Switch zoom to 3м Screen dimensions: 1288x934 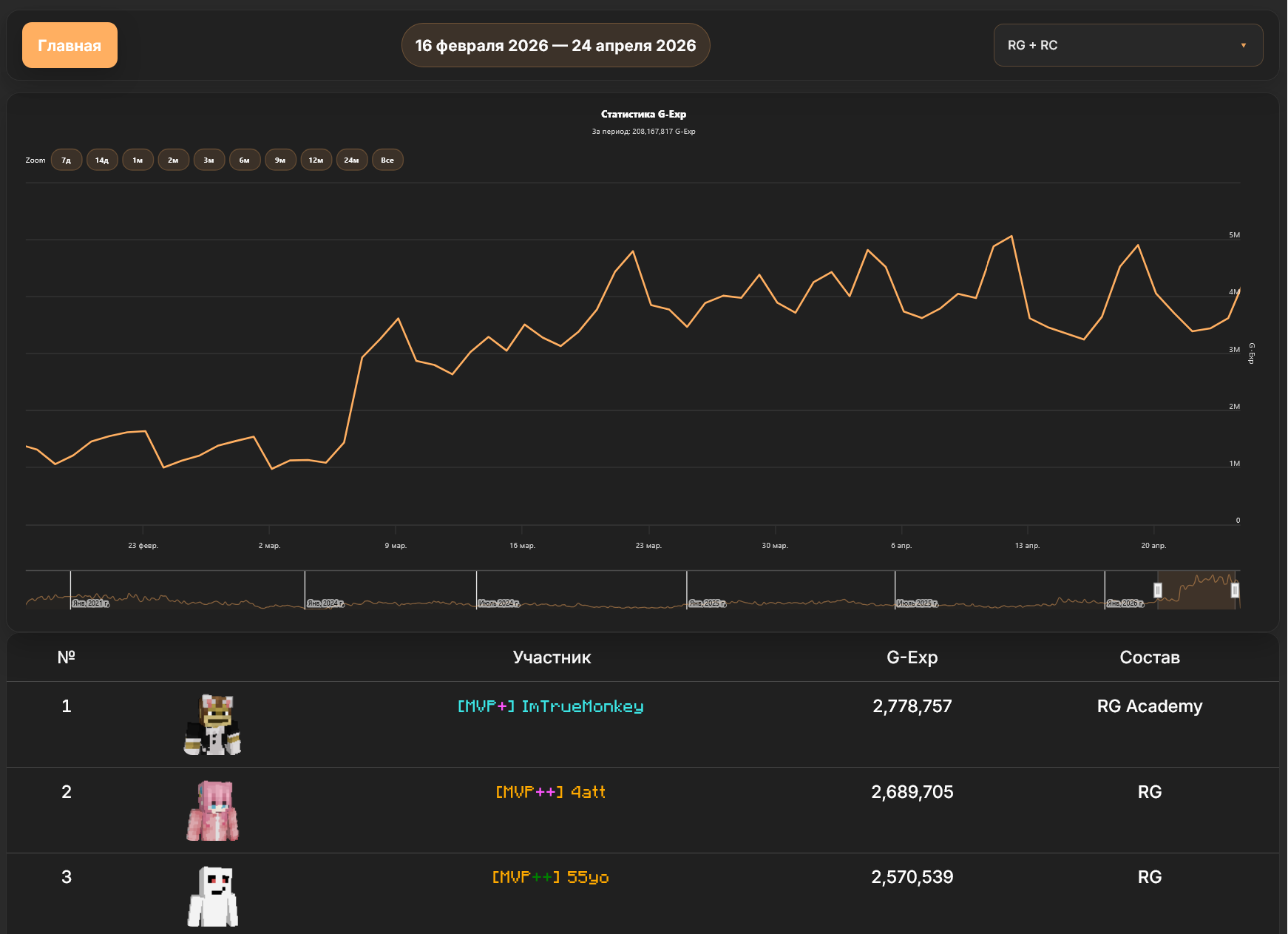(209, 160)
